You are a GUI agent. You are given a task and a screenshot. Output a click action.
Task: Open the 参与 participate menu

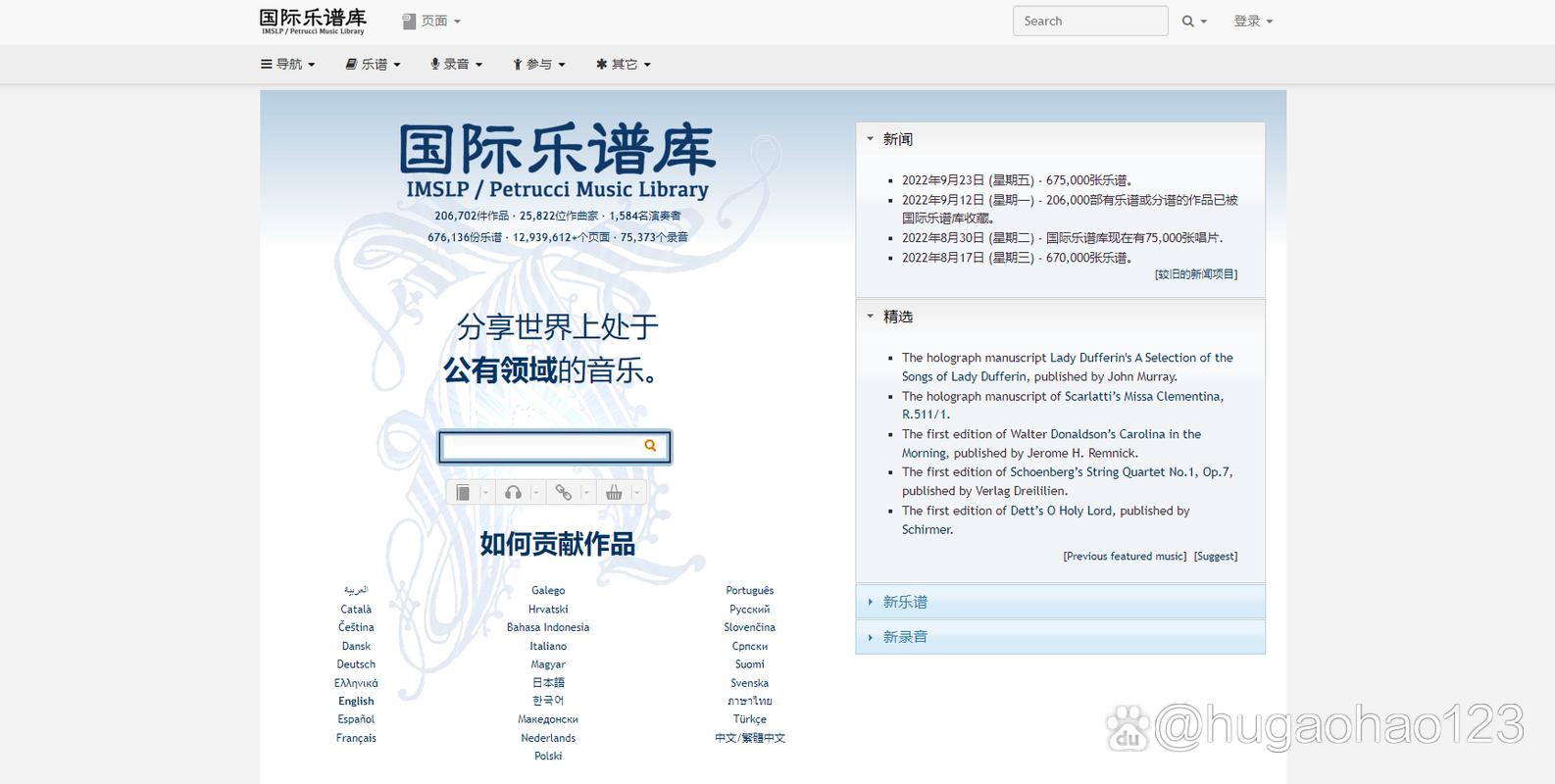[539, 64]
